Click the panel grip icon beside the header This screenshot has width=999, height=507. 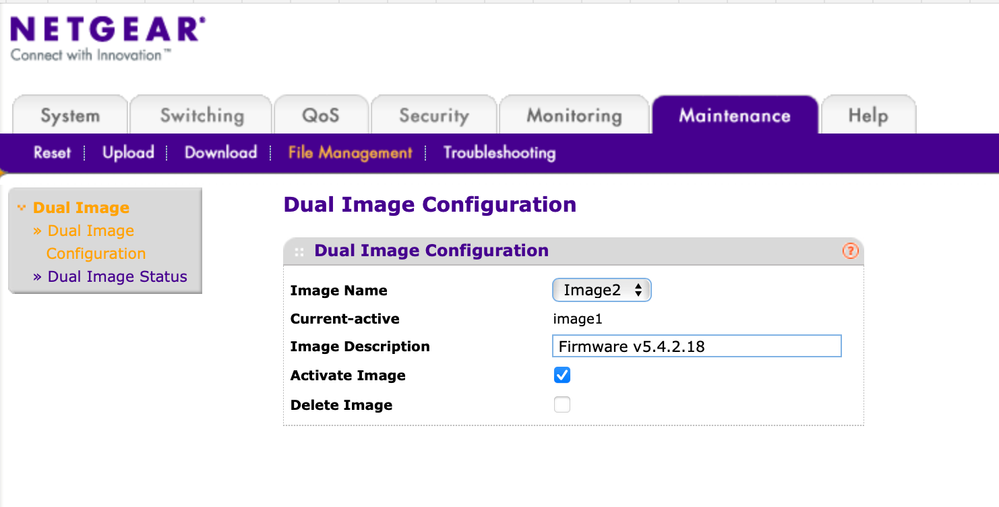tap(299, 252)
